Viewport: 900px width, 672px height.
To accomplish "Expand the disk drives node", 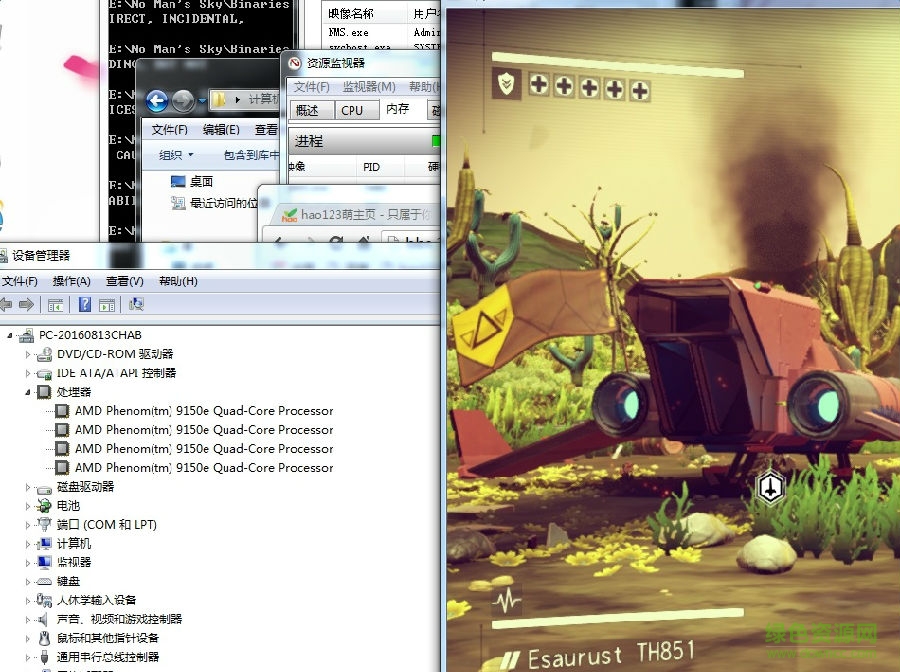I will coord(28,487).
